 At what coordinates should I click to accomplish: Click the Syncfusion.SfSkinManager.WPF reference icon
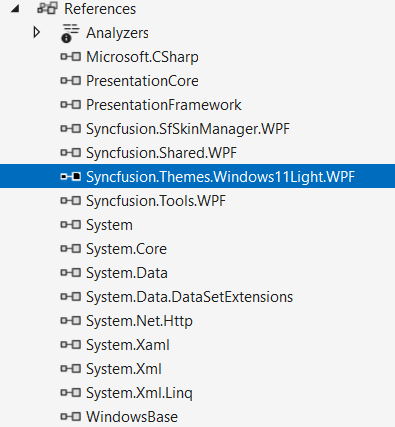click(71, 129)
